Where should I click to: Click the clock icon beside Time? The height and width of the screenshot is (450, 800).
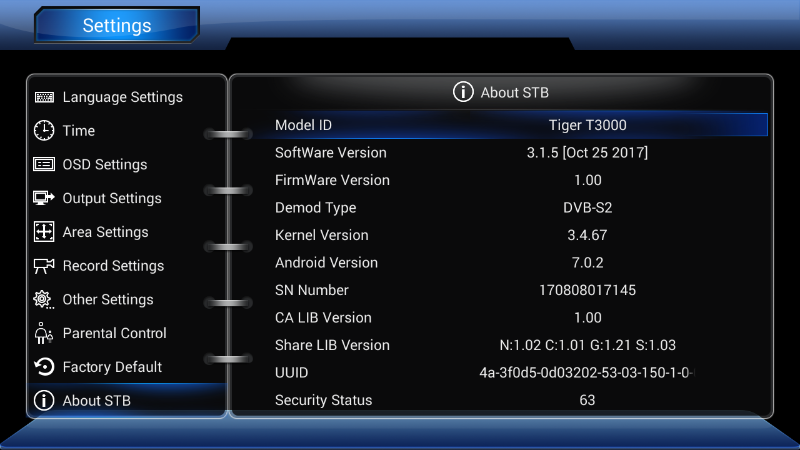pyautogui.click(x=44, y=131)
